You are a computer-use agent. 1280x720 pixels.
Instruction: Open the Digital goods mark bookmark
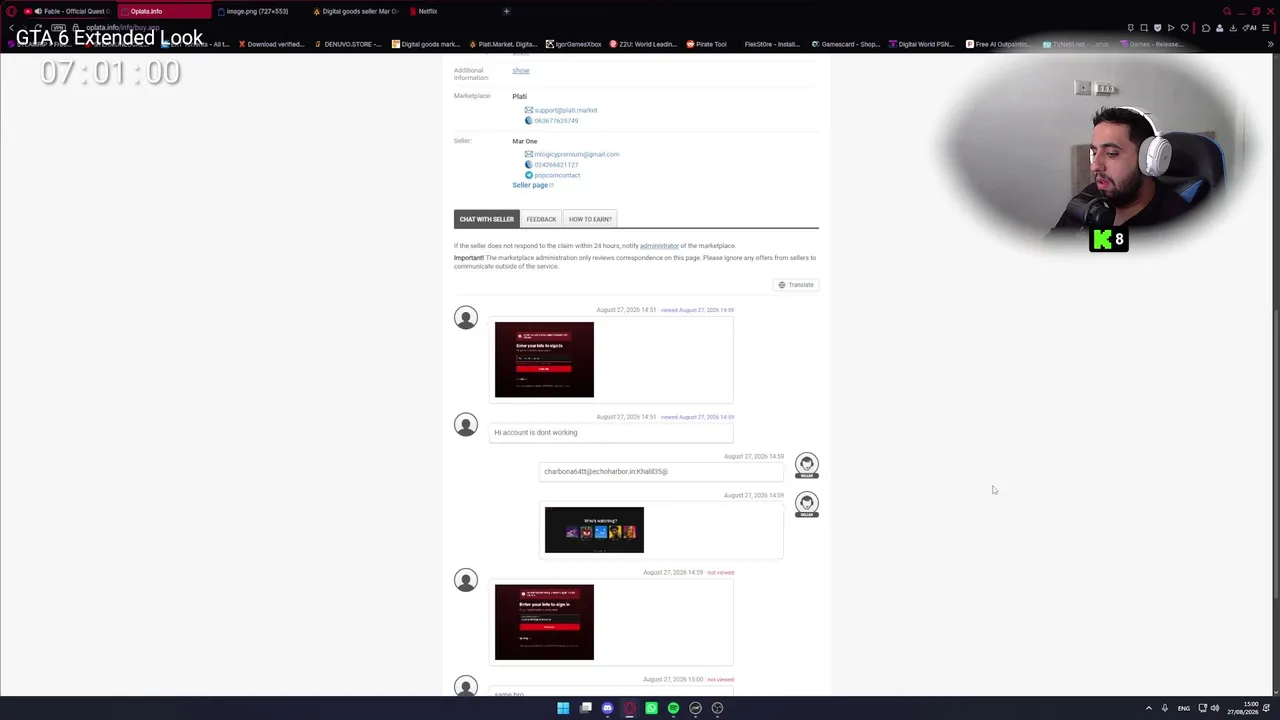point(426,44)
